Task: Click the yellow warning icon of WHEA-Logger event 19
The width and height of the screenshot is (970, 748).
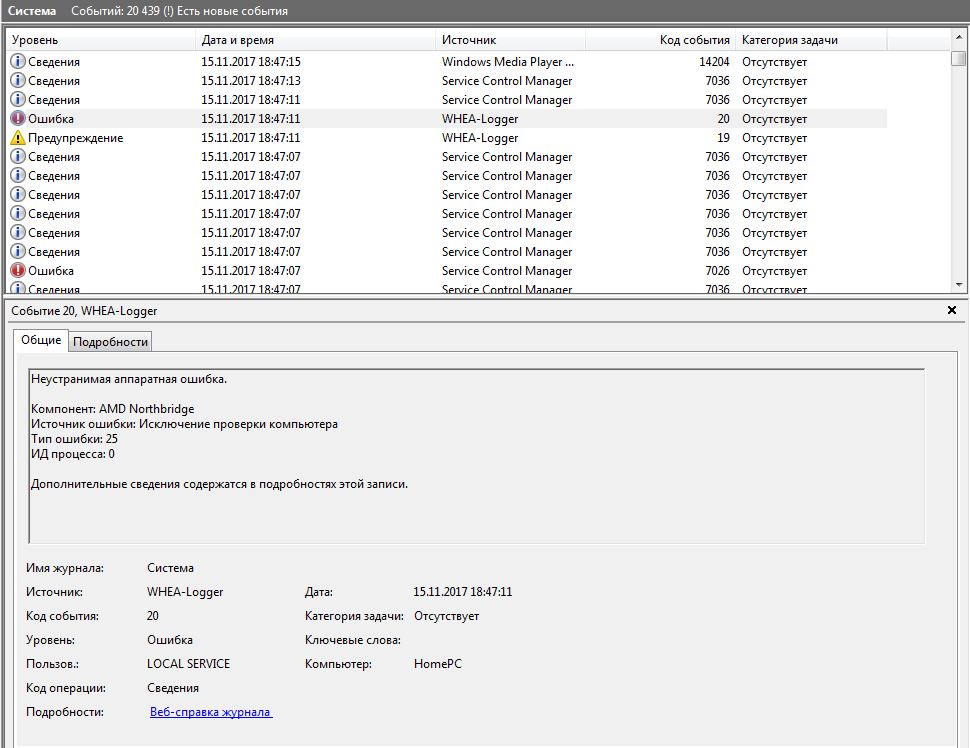Action: coord(18,137)
